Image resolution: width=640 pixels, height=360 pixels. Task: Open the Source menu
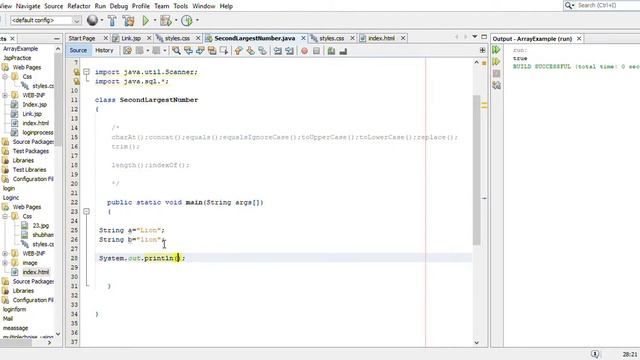(53, 6)
